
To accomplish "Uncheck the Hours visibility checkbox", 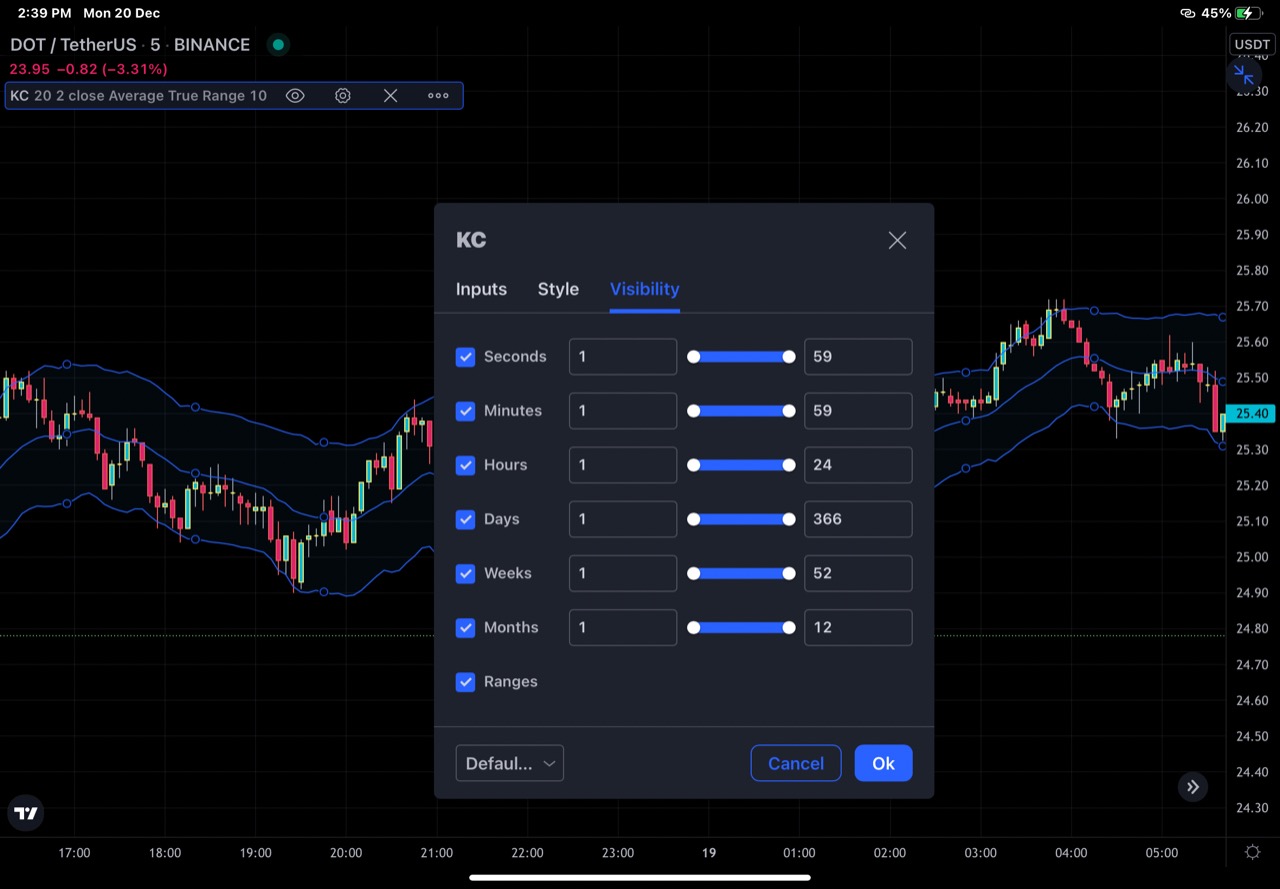I will (465, 465).
